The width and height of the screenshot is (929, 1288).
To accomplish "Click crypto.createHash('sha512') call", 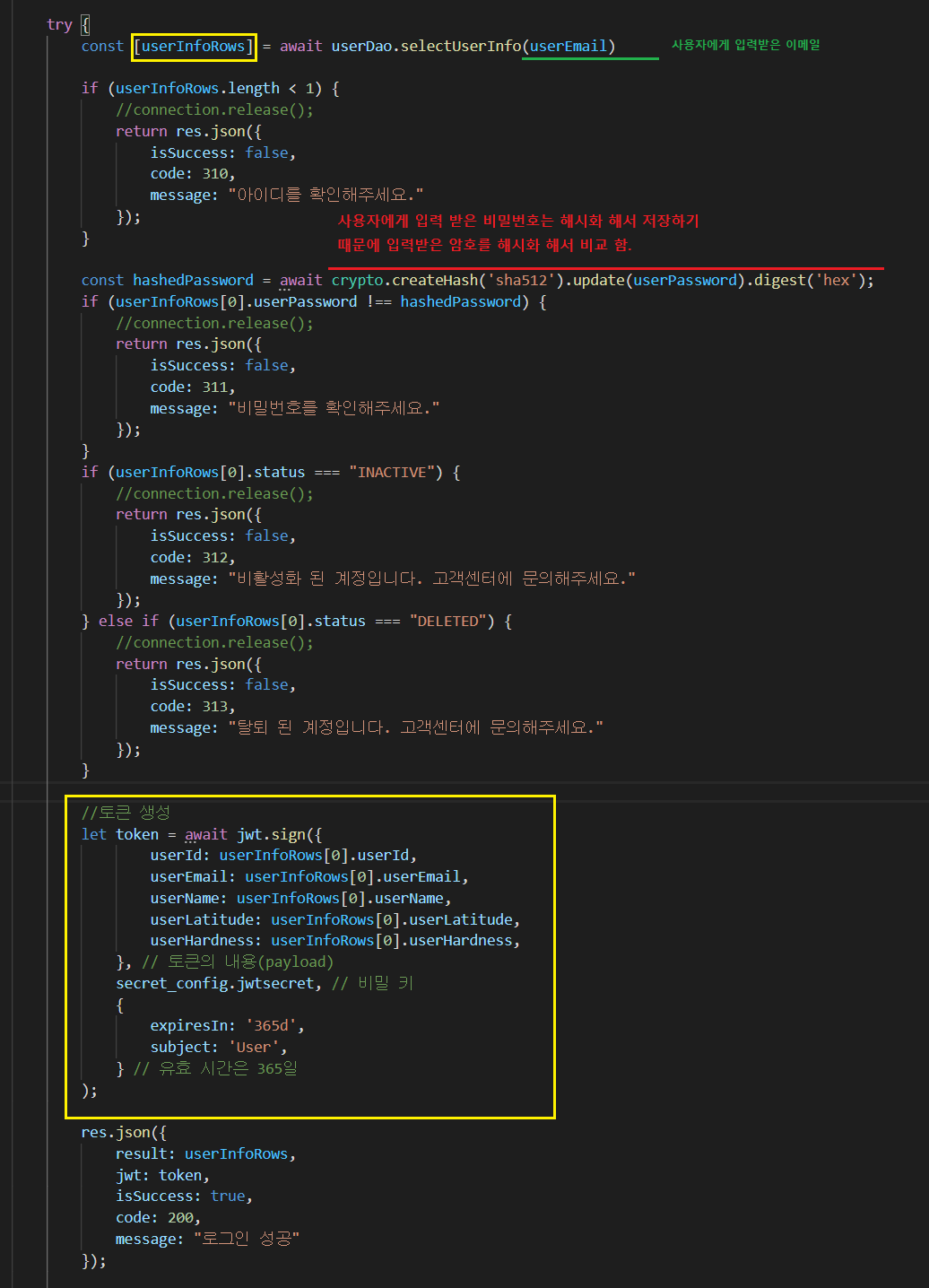I will pos(447,280).
